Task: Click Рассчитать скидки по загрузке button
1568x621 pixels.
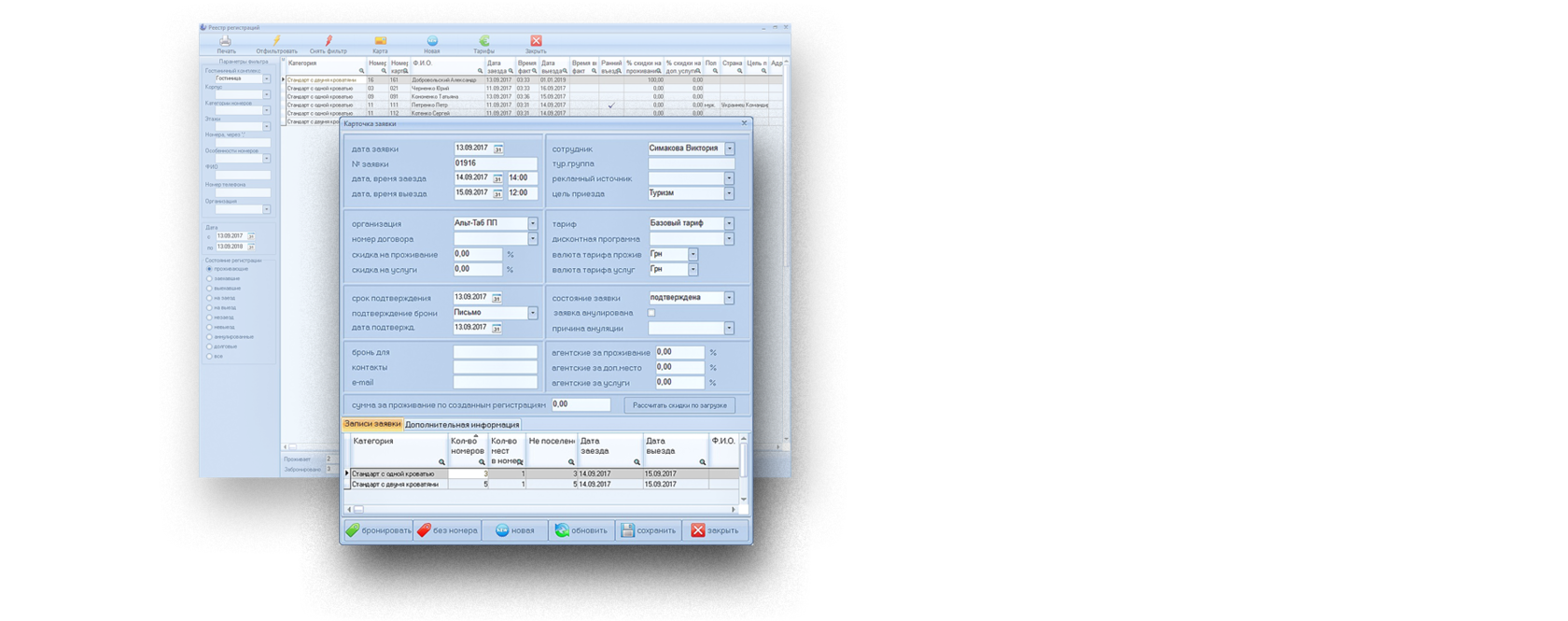Action: [x=679, y=405]
